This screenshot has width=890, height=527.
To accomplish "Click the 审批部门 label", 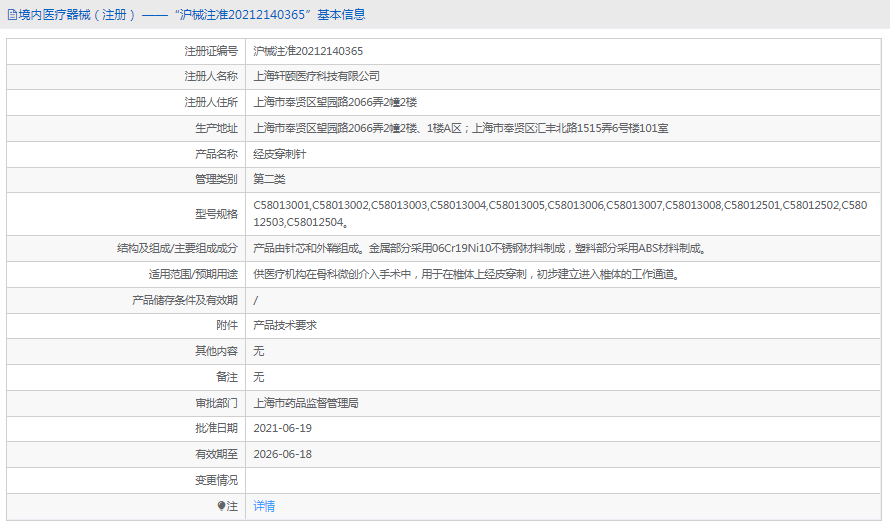I will pos(216,403).
